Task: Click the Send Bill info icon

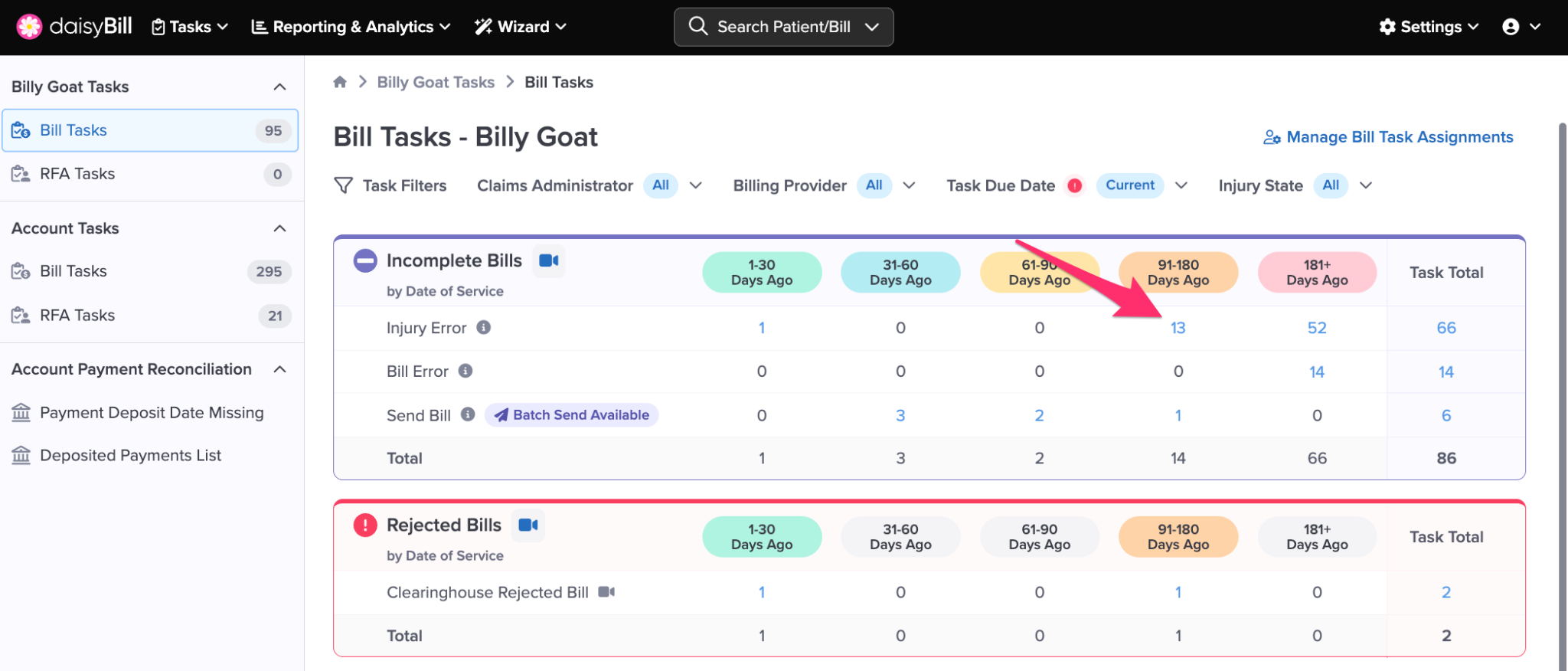Action: point(468,415)
